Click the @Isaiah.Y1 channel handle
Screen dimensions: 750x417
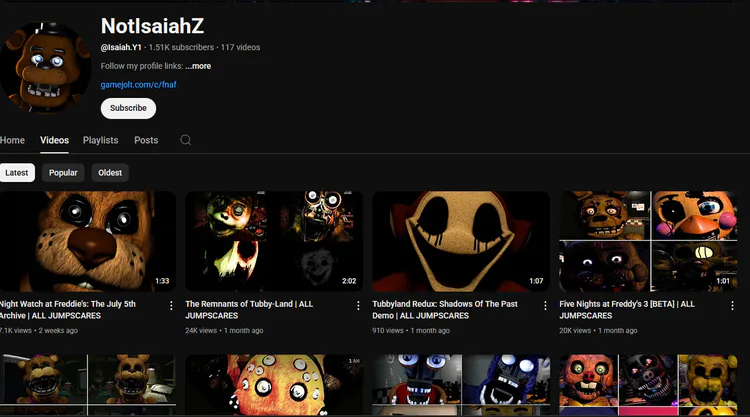pos(121,47)
